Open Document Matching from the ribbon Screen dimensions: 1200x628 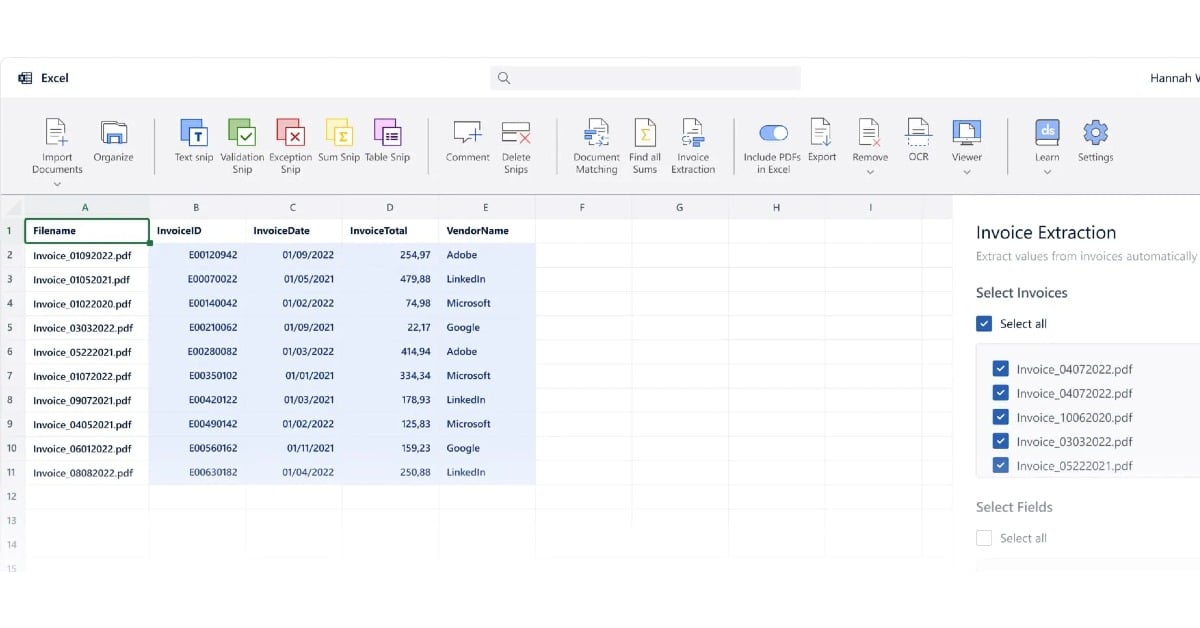(596, 133)
